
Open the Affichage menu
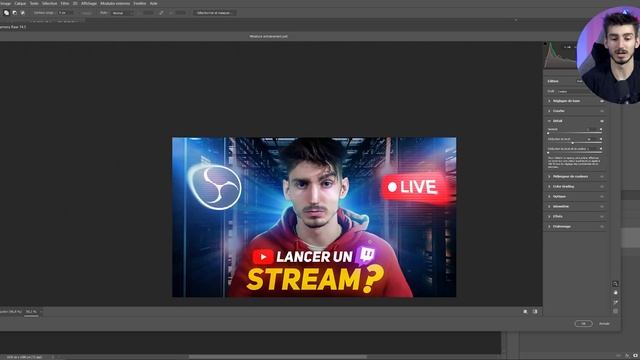[89, 3]
